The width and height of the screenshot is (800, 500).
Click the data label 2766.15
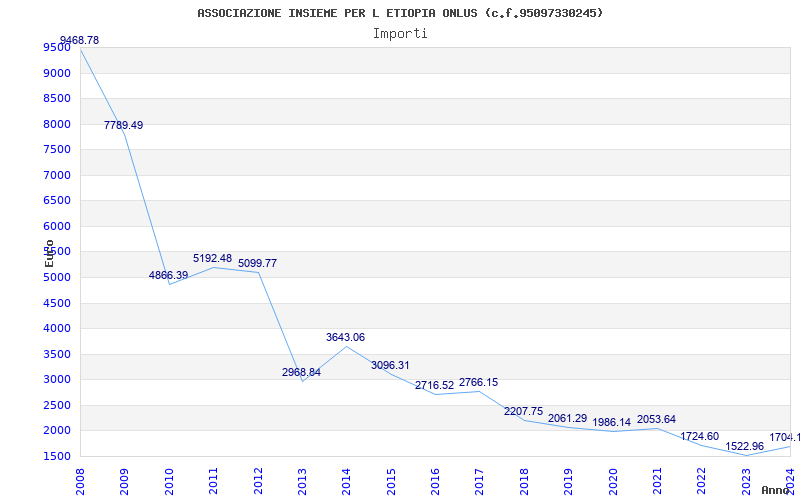[x=479, y=382]
